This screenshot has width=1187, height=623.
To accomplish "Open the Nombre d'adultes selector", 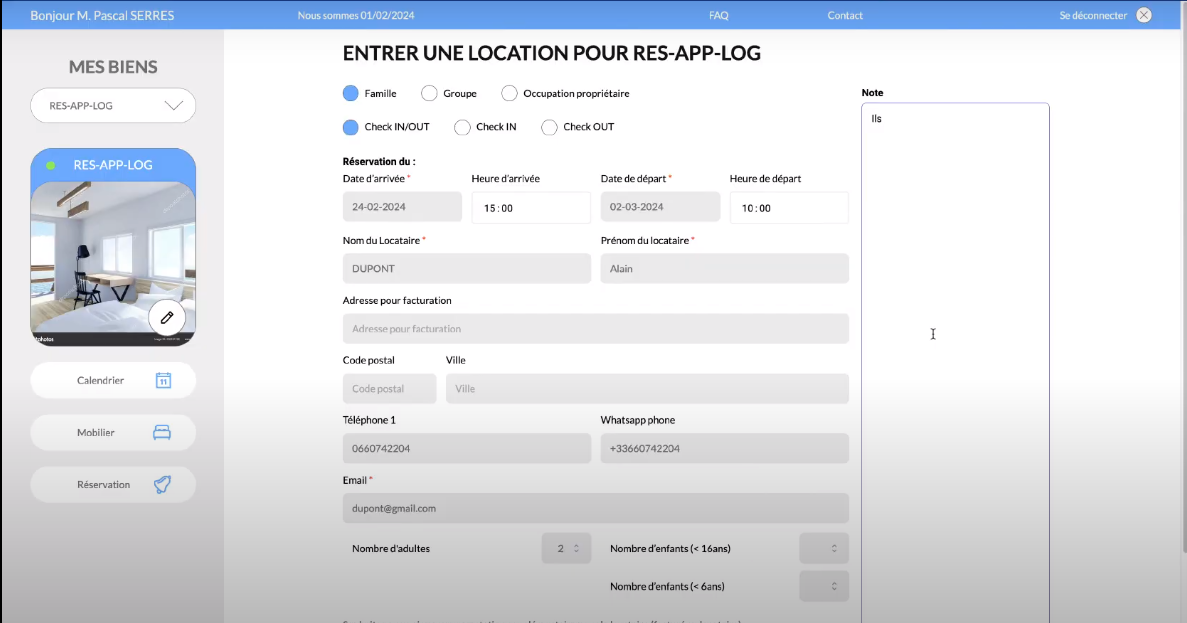I will coord(567,548).
